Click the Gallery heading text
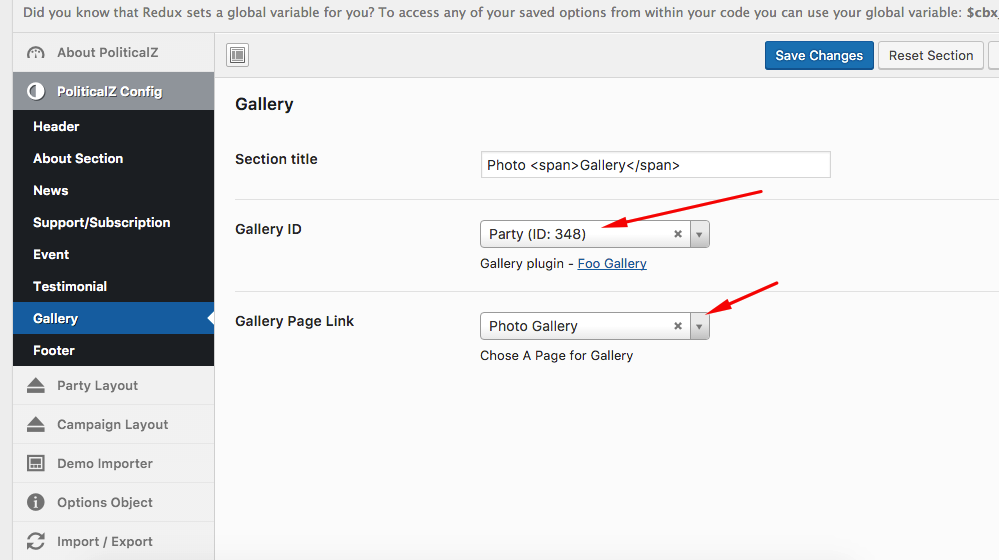This screenshot has width=999, height=560. (264, 104)
